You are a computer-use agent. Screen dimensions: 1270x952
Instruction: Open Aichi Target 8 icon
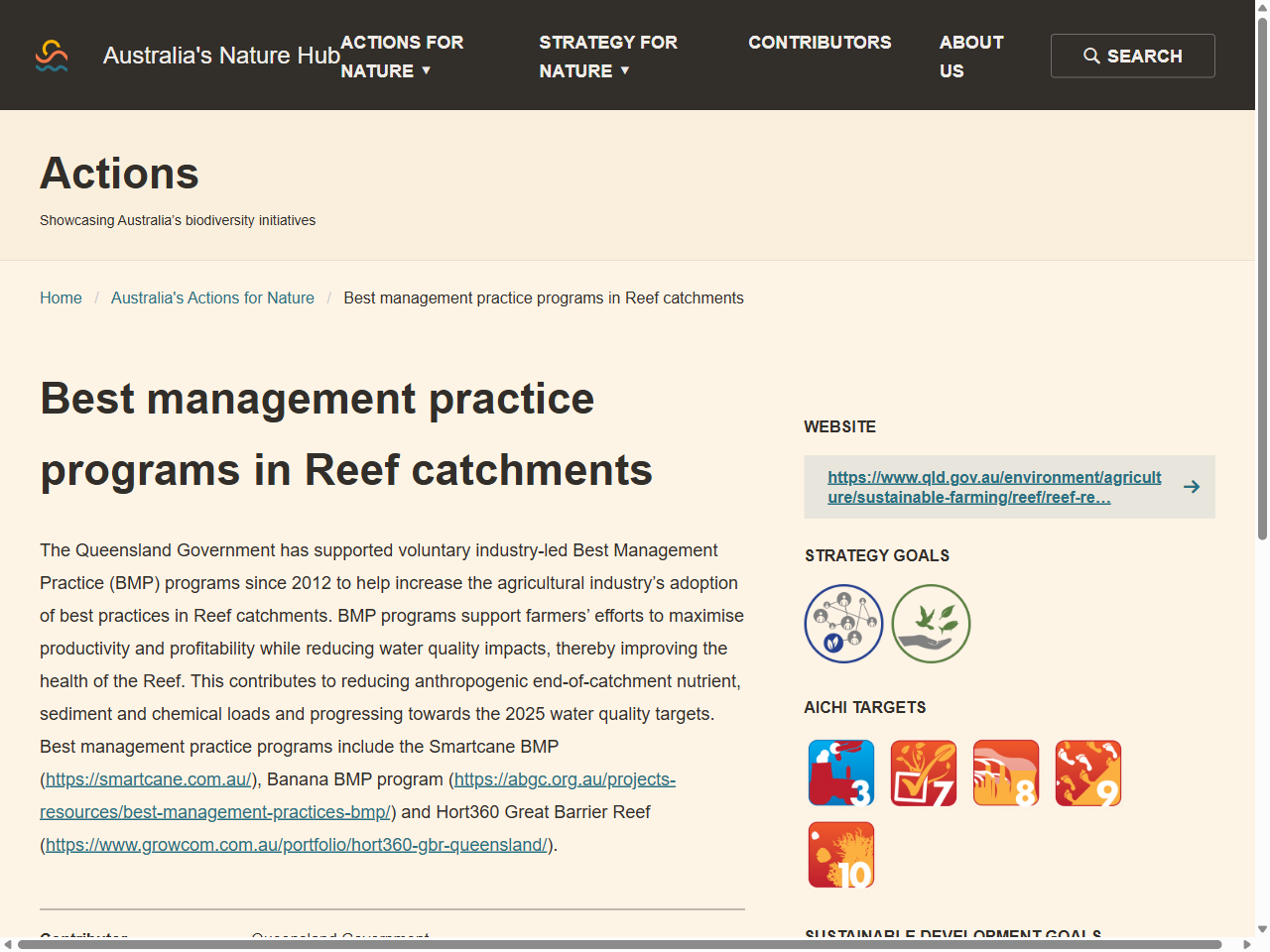(x=1005, y=773)
